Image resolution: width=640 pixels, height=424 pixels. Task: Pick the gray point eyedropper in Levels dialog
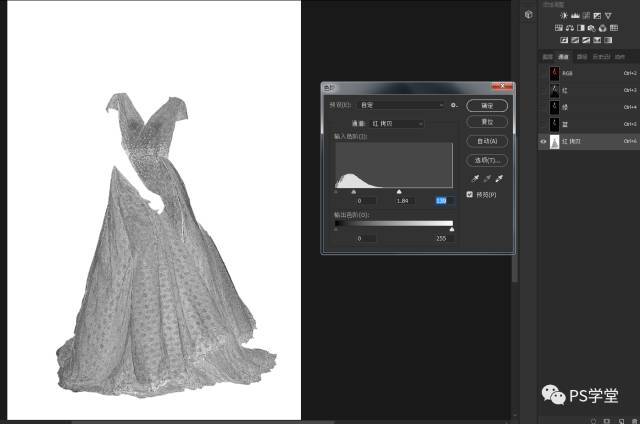pyautogui.click(x=487, y=178)
